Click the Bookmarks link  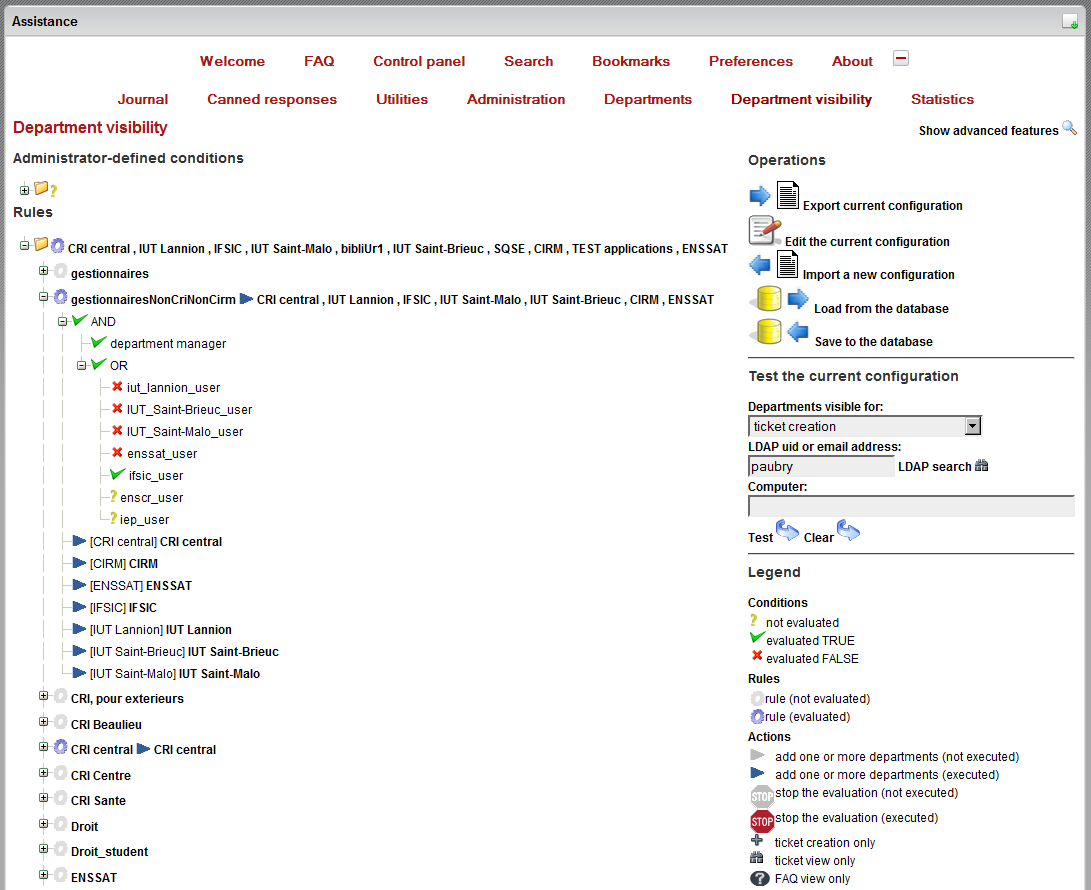pyautogui.click(x=631, y=61)
